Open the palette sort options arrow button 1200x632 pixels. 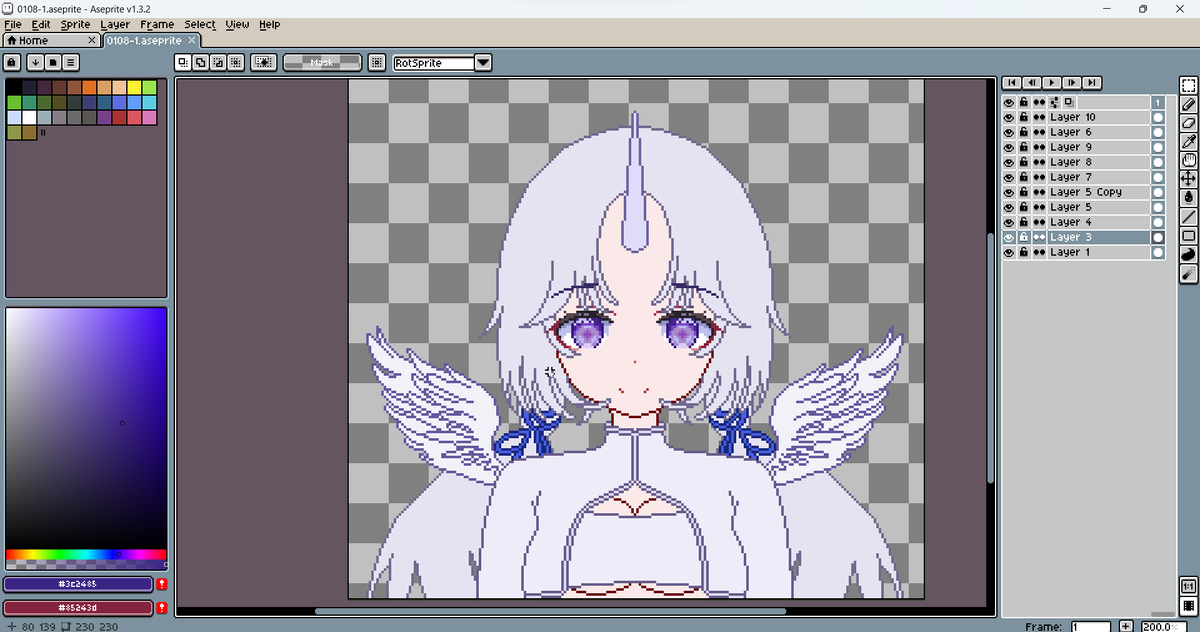35,62
